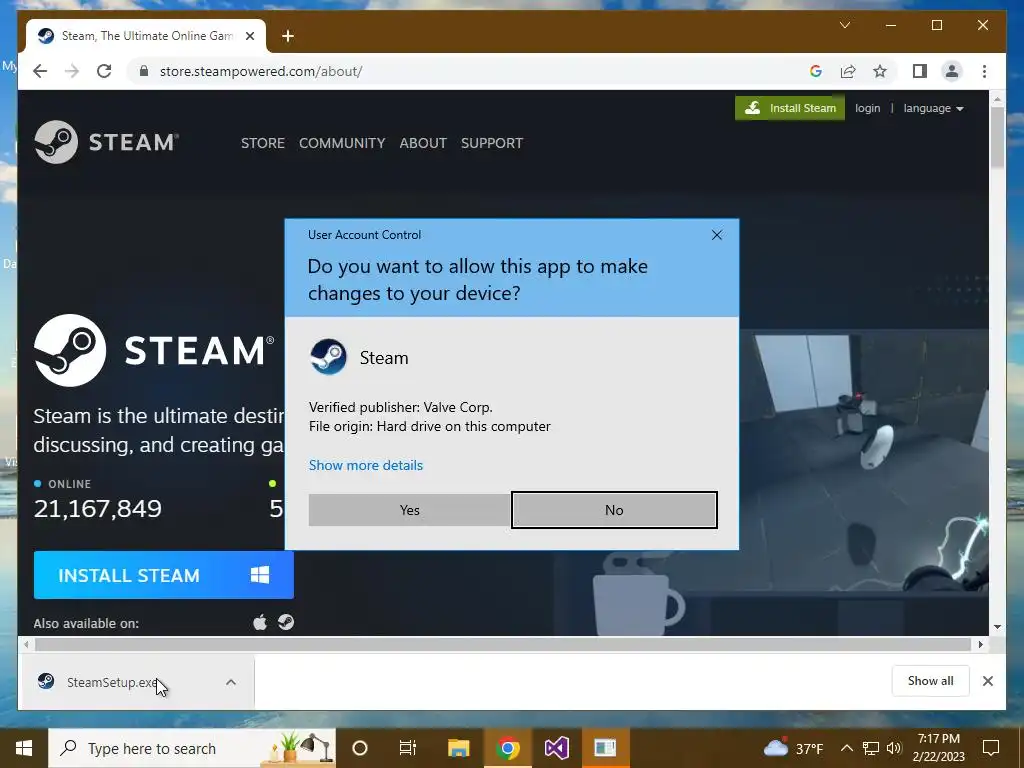Close the Steam browser tab
The image size is (1024, 768).
point(249,36)
